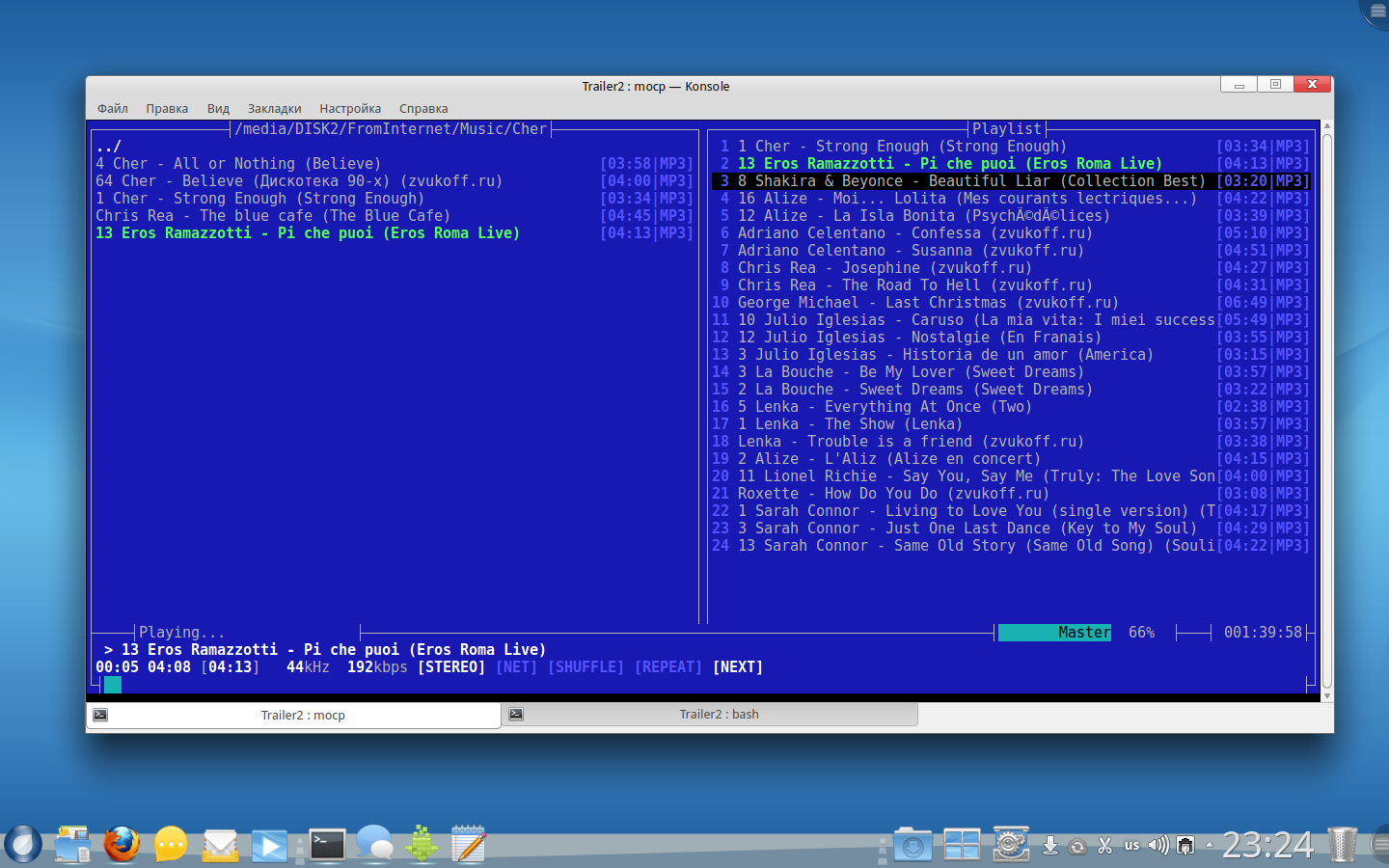The height and width of the screenshot is (868, 1389).
Task: Select Adriano Celentano - Confessa in playlist
Action: pos(1011,233)
